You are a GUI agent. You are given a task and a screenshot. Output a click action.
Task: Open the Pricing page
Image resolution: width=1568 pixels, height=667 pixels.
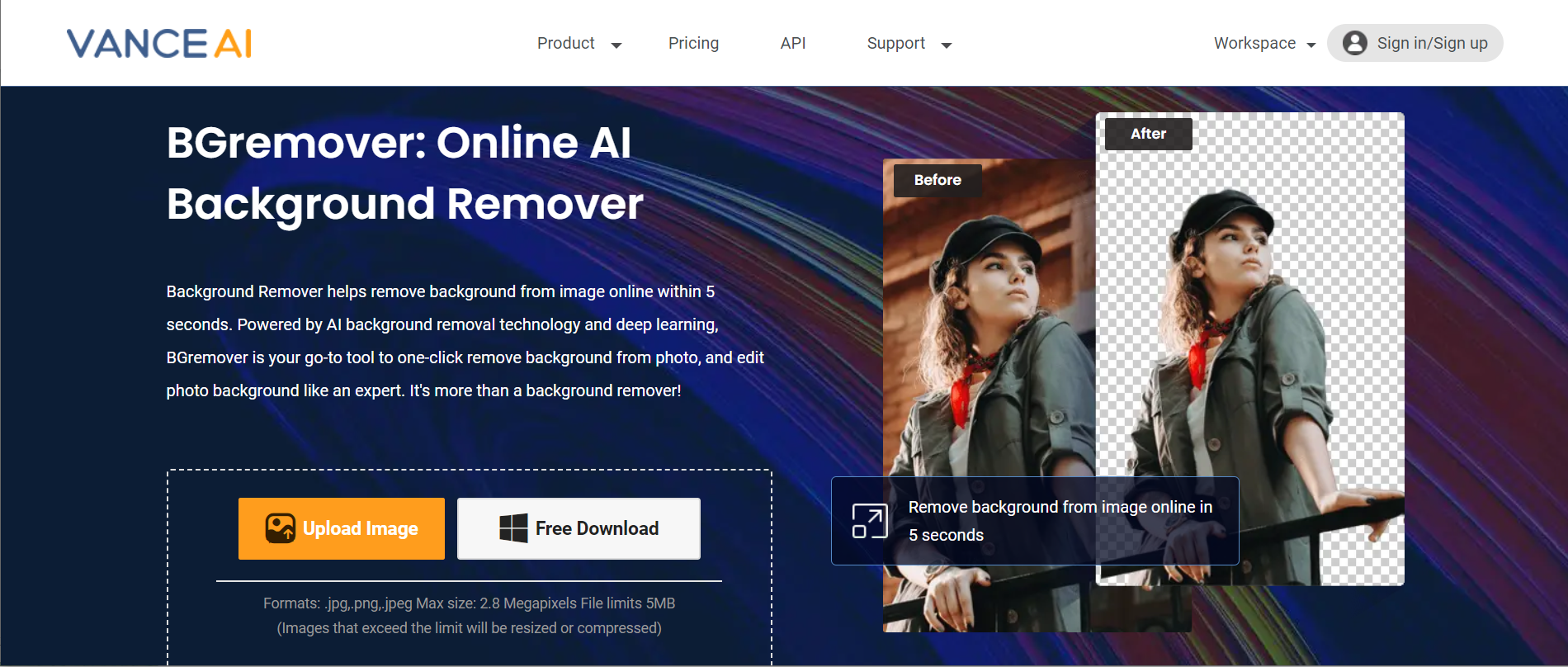pyautogui.click(x=693, y=43)
